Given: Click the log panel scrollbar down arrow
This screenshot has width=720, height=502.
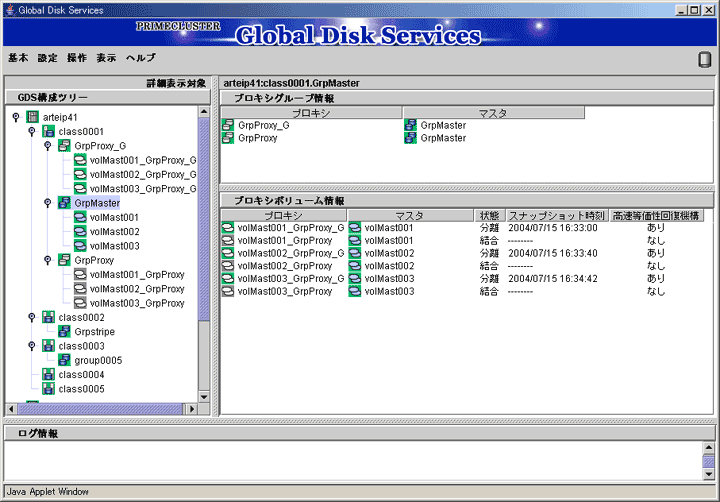Looking at the screenshot, I should pyautogui.click(x=709, y=474).
